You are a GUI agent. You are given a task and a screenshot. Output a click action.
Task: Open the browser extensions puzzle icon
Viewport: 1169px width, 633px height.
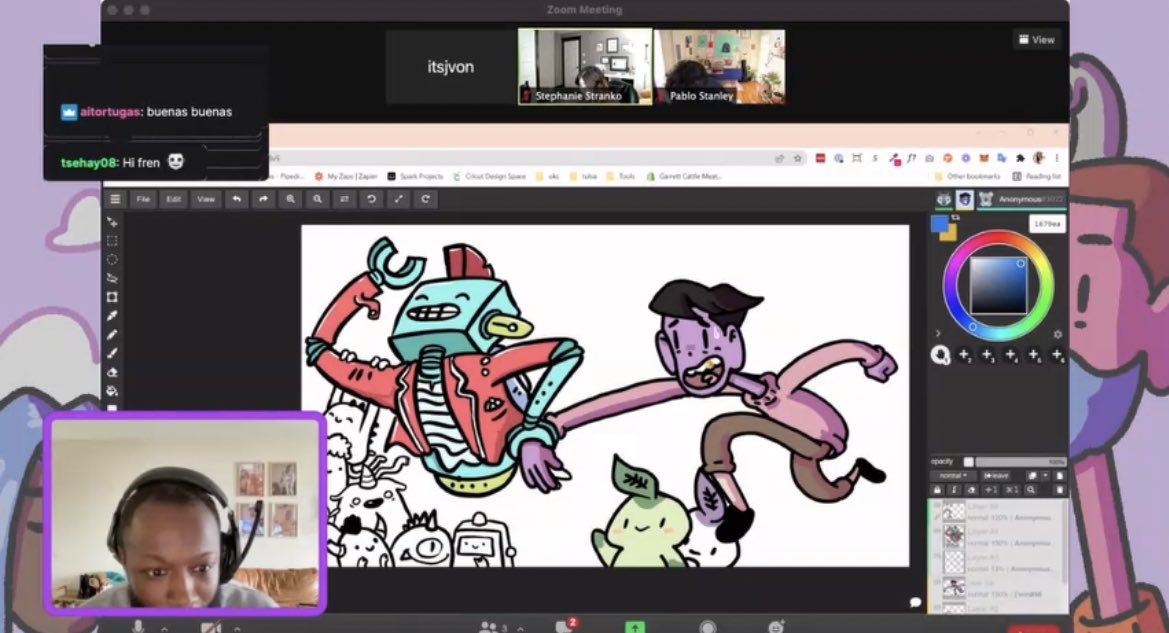(1020, 158)
